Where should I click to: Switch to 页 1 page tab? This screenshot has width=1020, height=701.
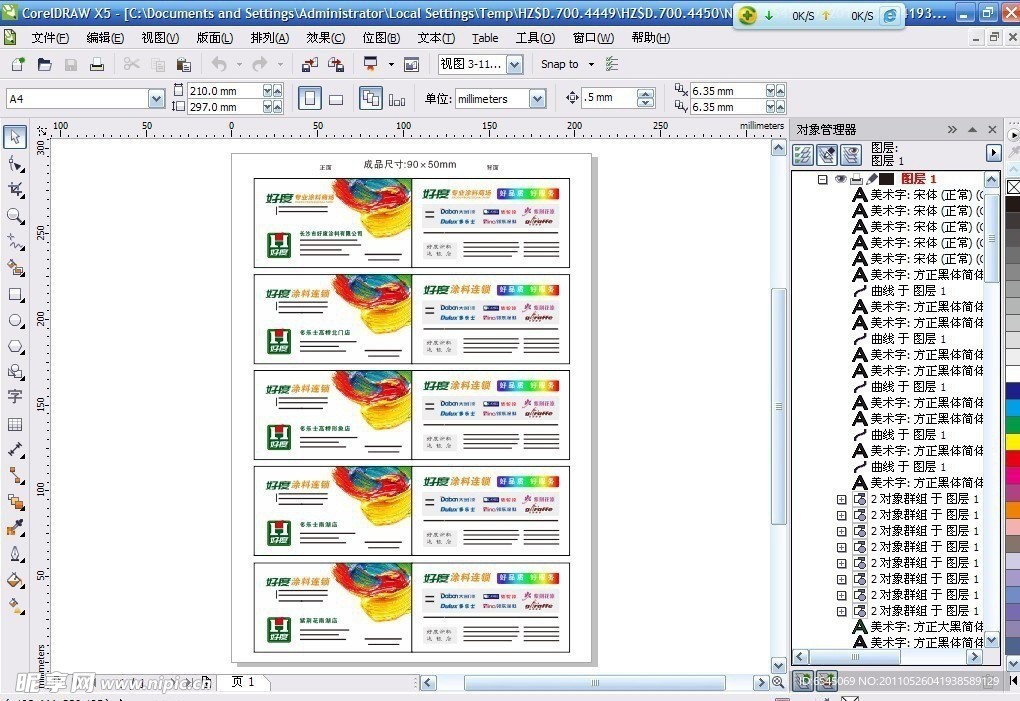[243, 681]
